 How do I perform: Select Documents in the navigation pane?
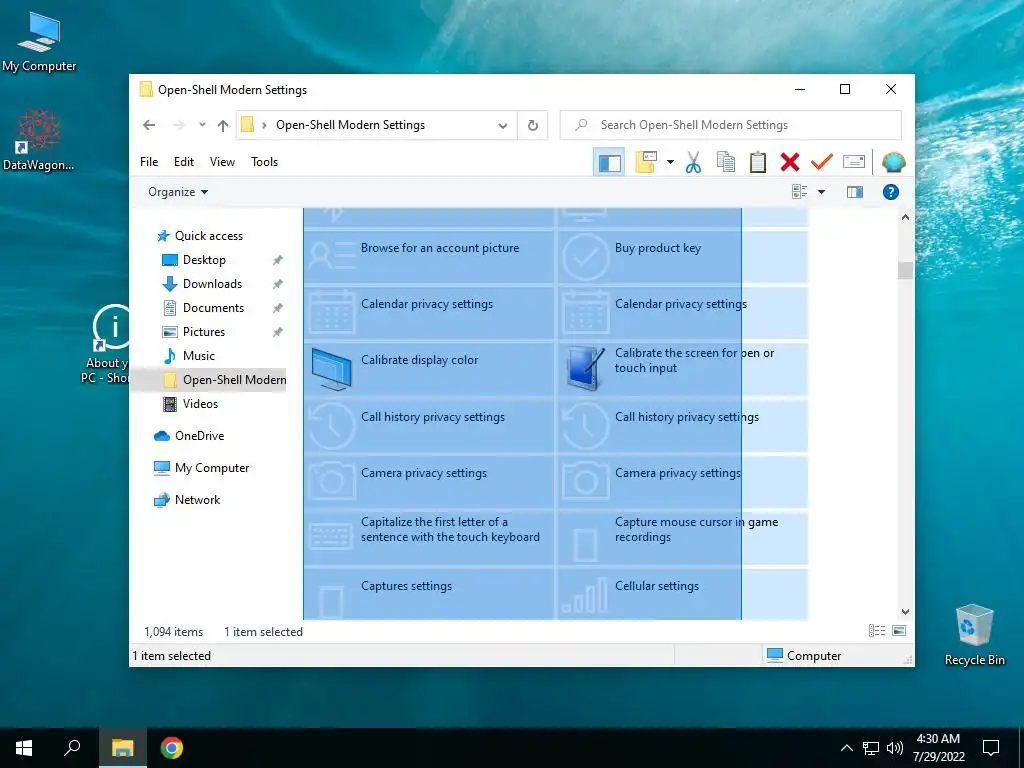[213, 308]
